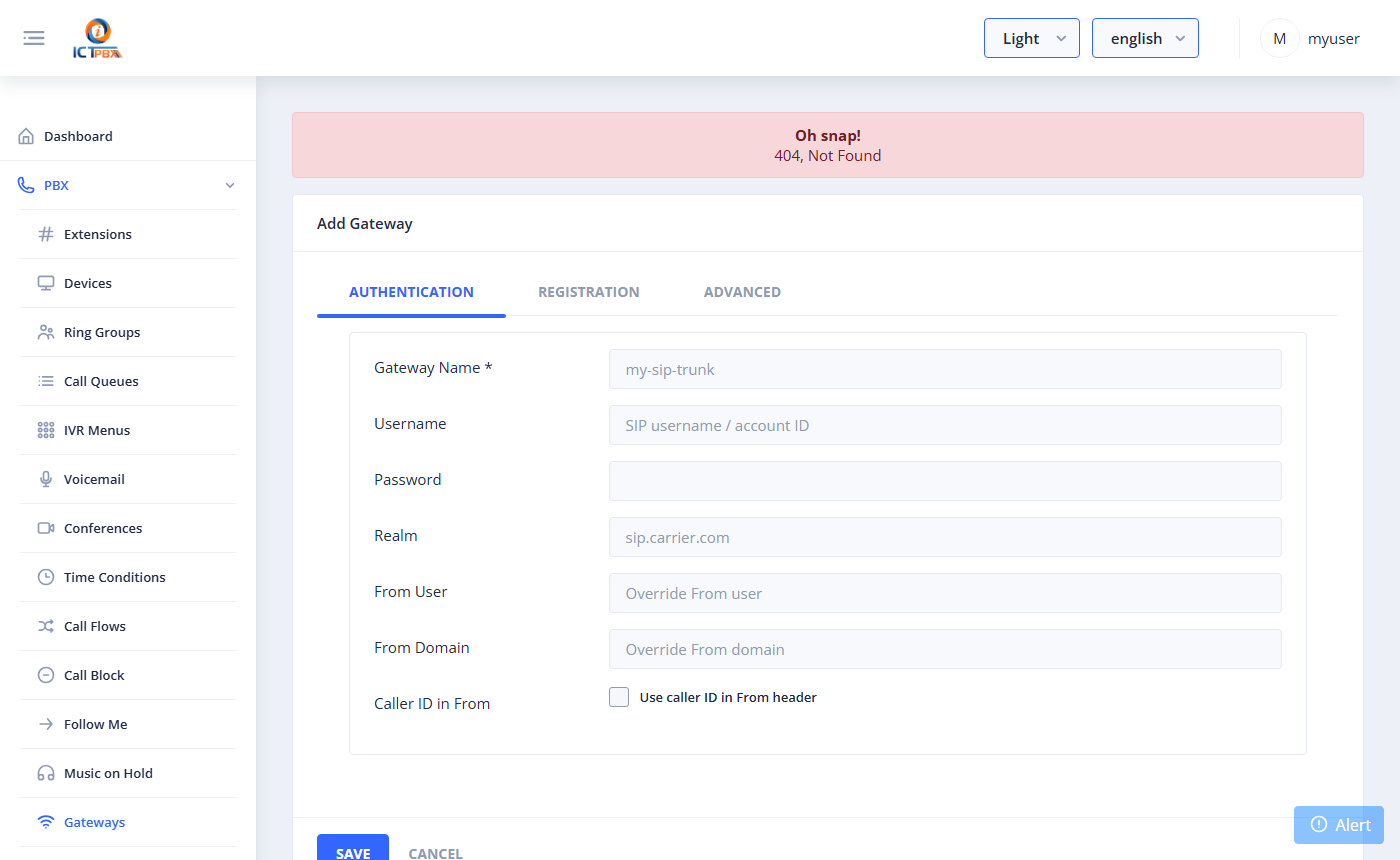The width and height of the screenshot is (1400, 860).
Task: Toggle the hamburger sidebar menu
Action: point(34,38)
